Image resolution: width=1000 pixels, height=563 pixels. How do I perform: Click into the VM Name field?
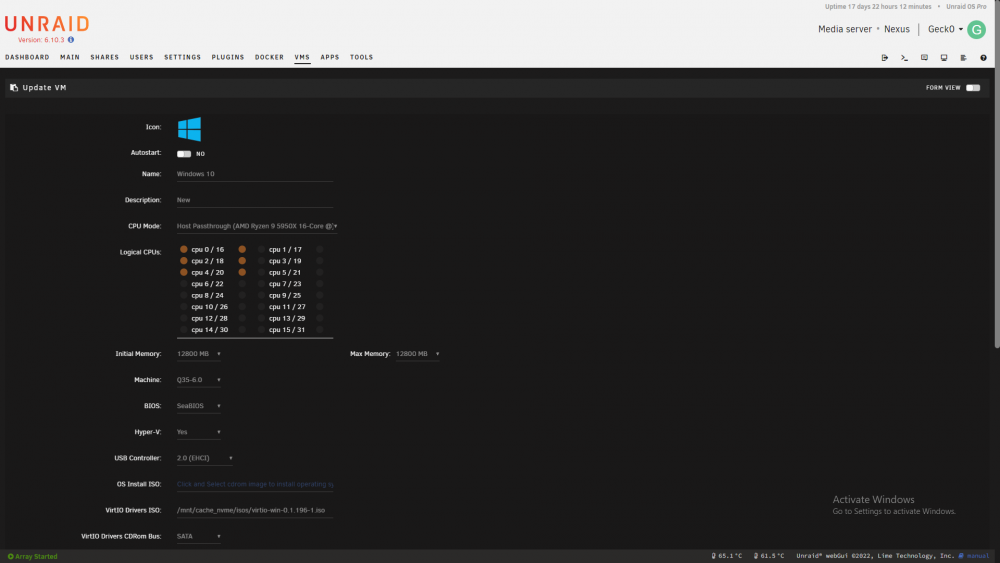click(x=255, y=174)
